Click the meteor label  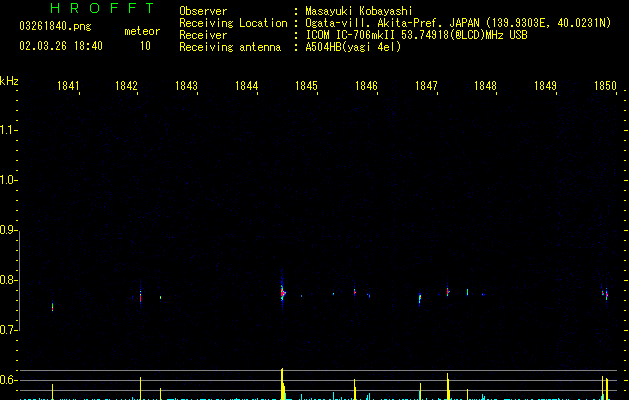coord(142,31)
